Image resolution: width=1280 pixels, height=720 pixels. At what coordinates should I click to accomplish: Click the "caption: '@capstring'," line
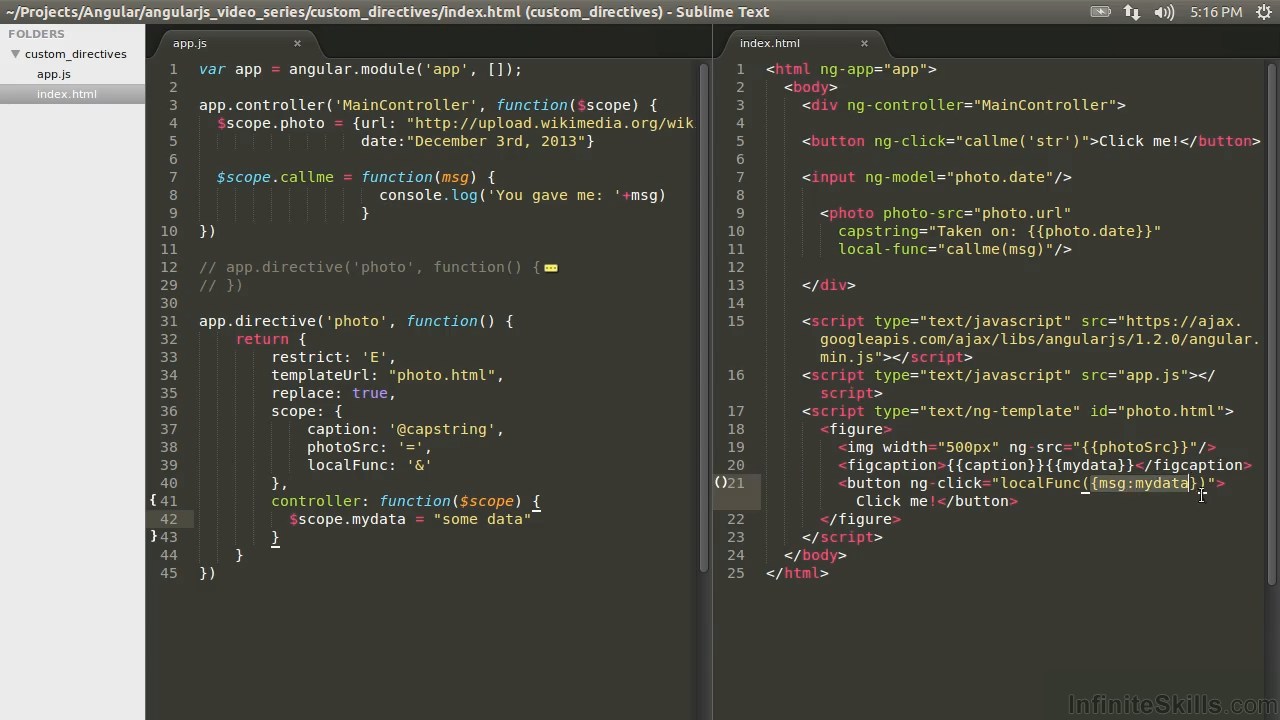click(x=405, y=429)
